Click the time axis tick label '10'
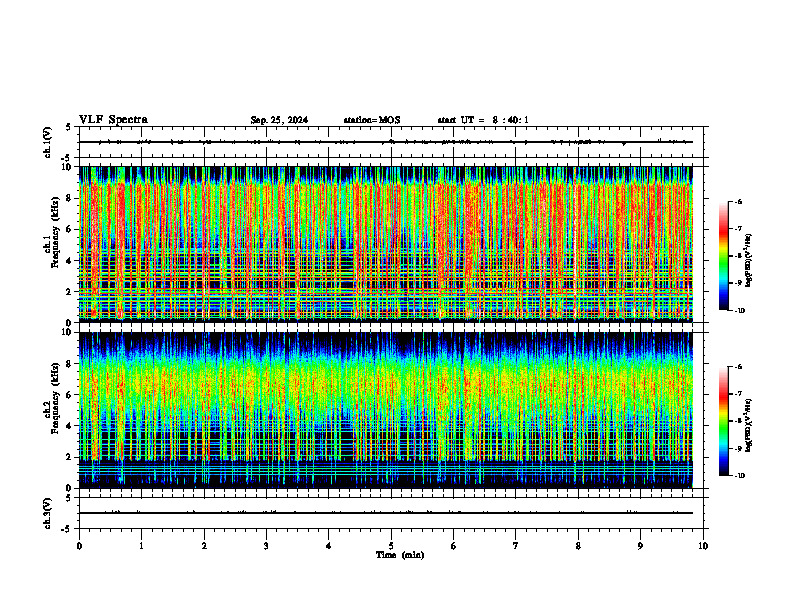Image resolution: width=792 pixels, height=612 pixels. (x=703, y=546)
